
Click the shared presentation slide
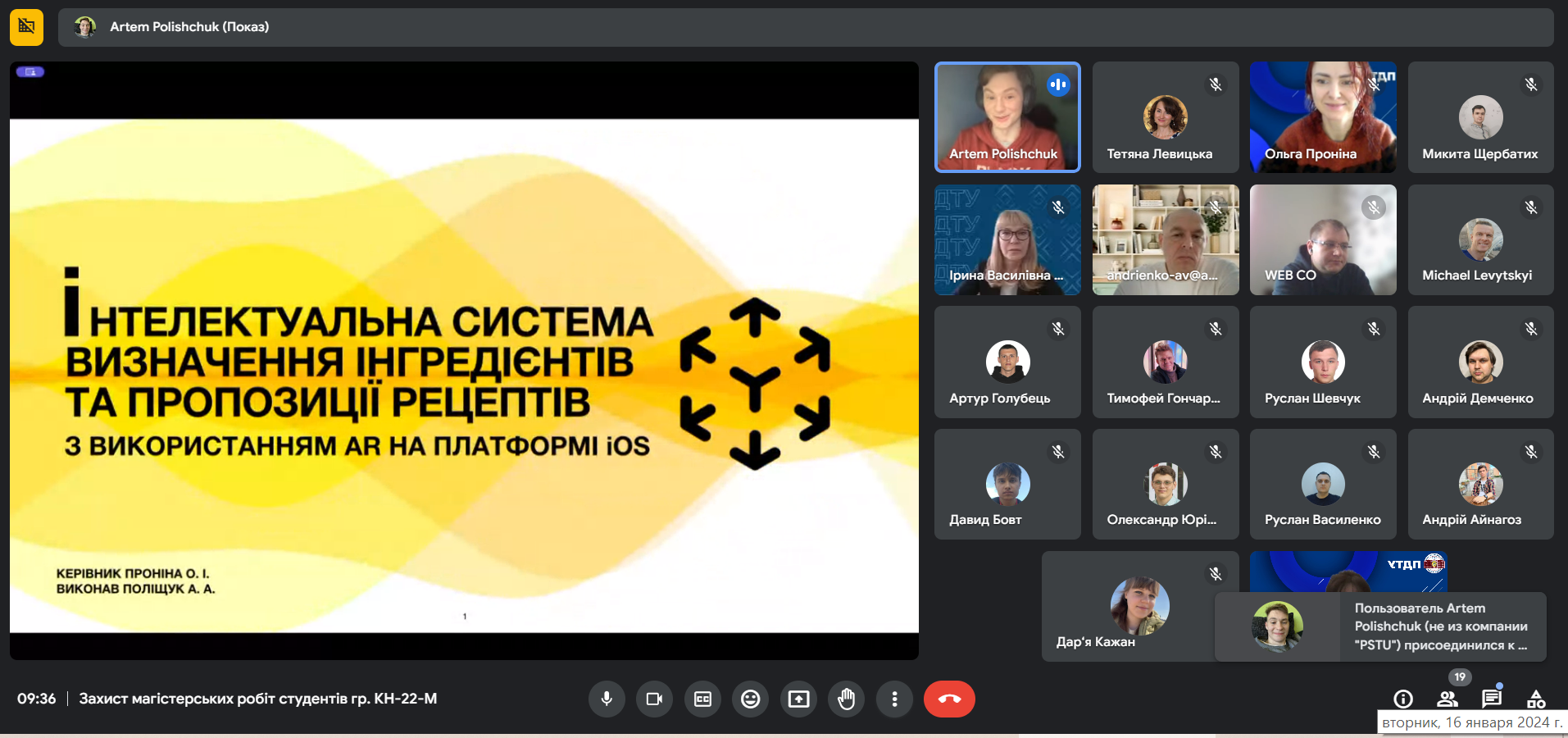[x=464, y=376]
